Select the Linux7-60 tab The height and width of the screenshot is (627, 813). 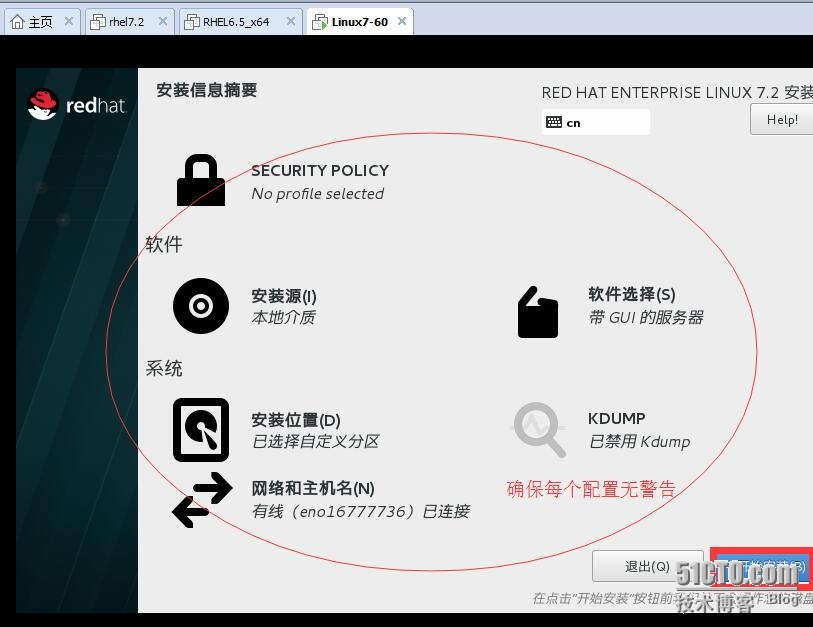pyautogui.click(x=360, y=22)
